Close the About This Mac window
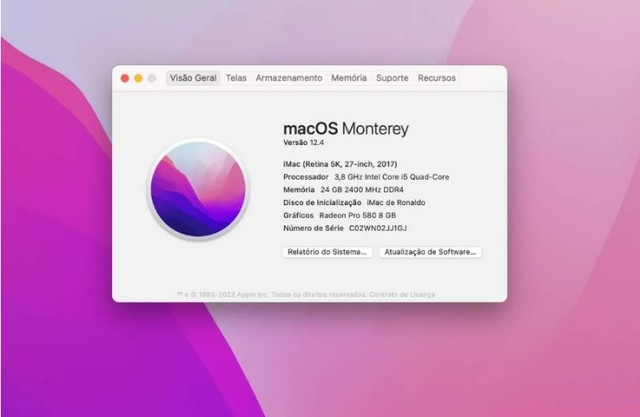Viewport: 640px width, 417px height. click(125, 78)
